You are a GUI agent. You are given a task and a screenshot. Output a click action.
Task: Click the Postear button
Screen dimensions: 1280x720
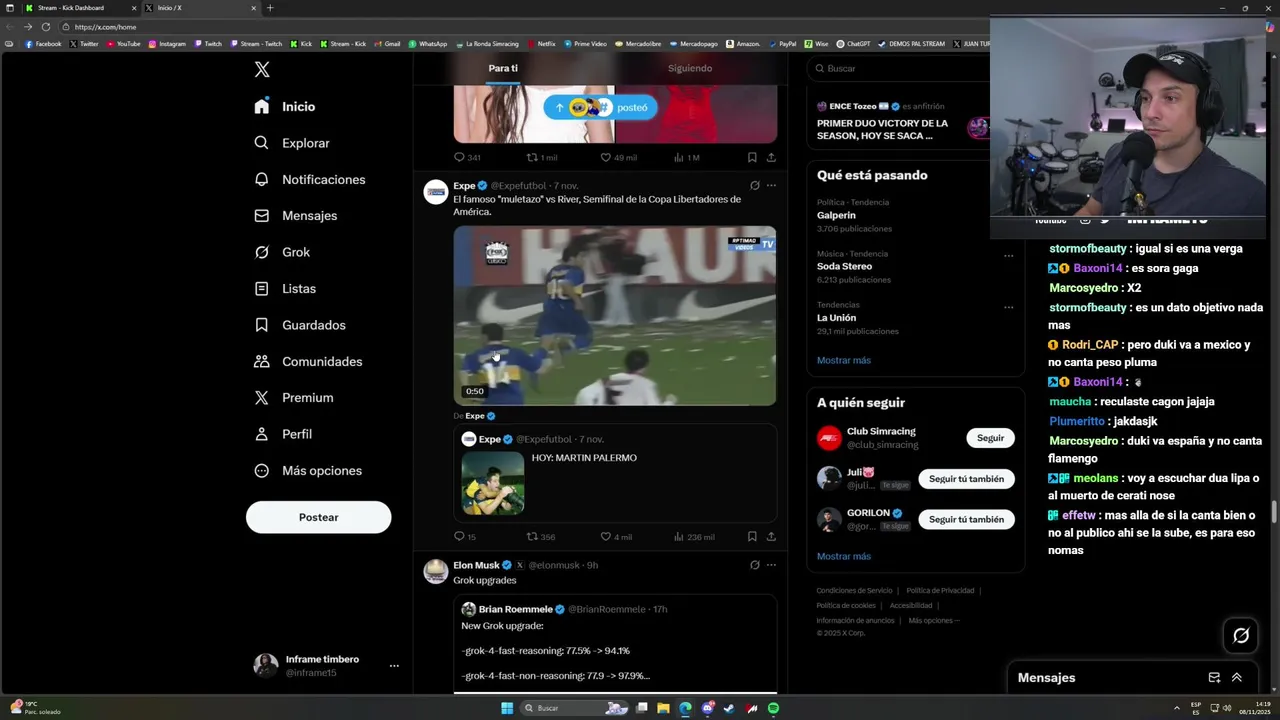tap(319, 517)
